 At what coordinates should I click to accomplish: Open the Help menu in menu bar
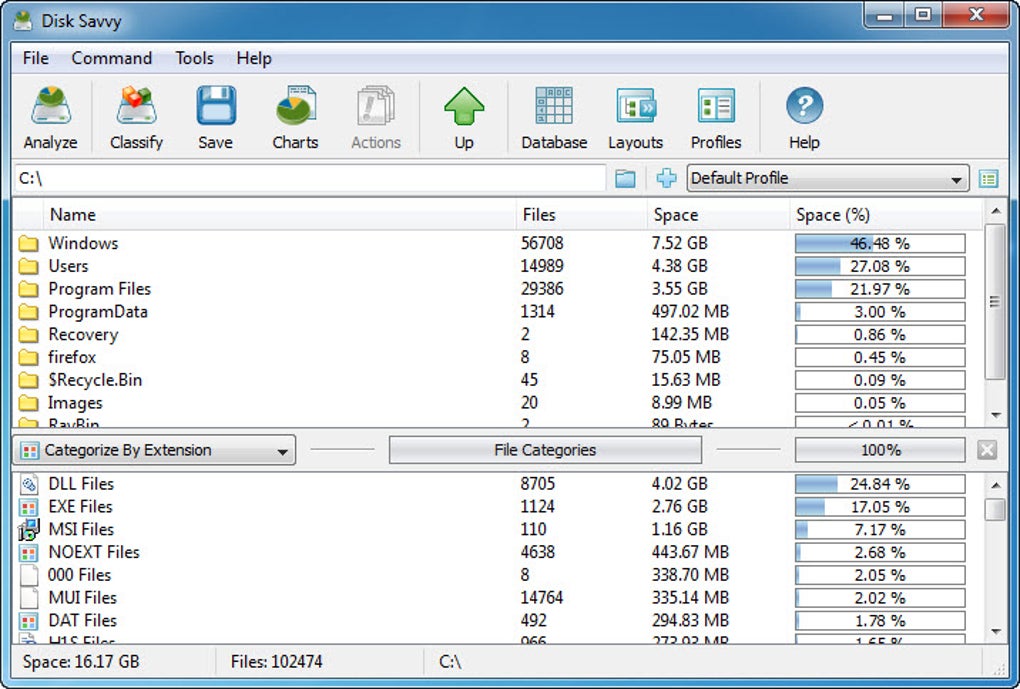coord(254,59)
